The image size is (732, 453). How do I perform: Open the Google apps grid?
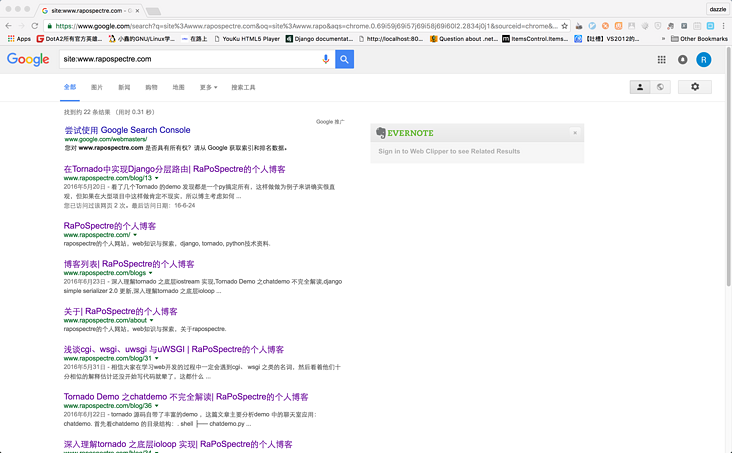click(x=661, y=60)
